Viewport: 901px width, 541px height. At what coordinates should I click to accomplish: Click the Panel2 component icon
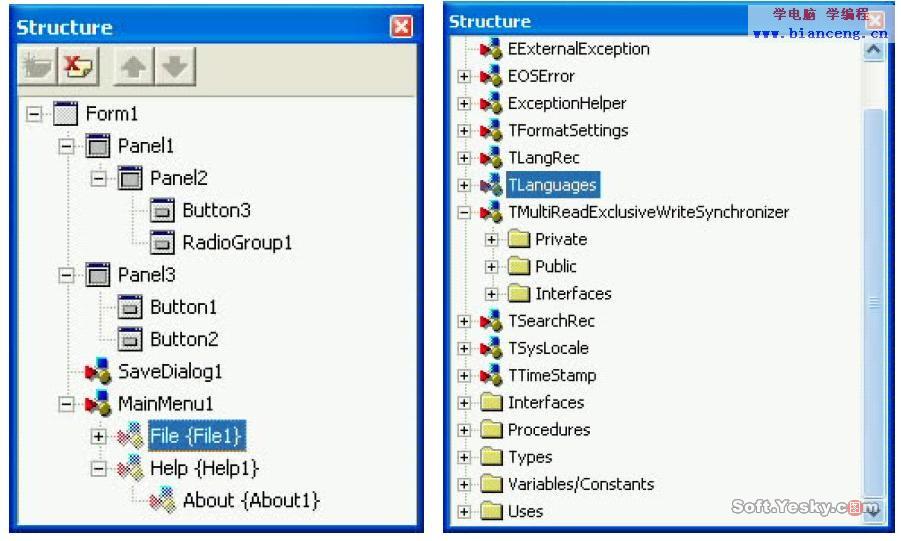point(130,178)
